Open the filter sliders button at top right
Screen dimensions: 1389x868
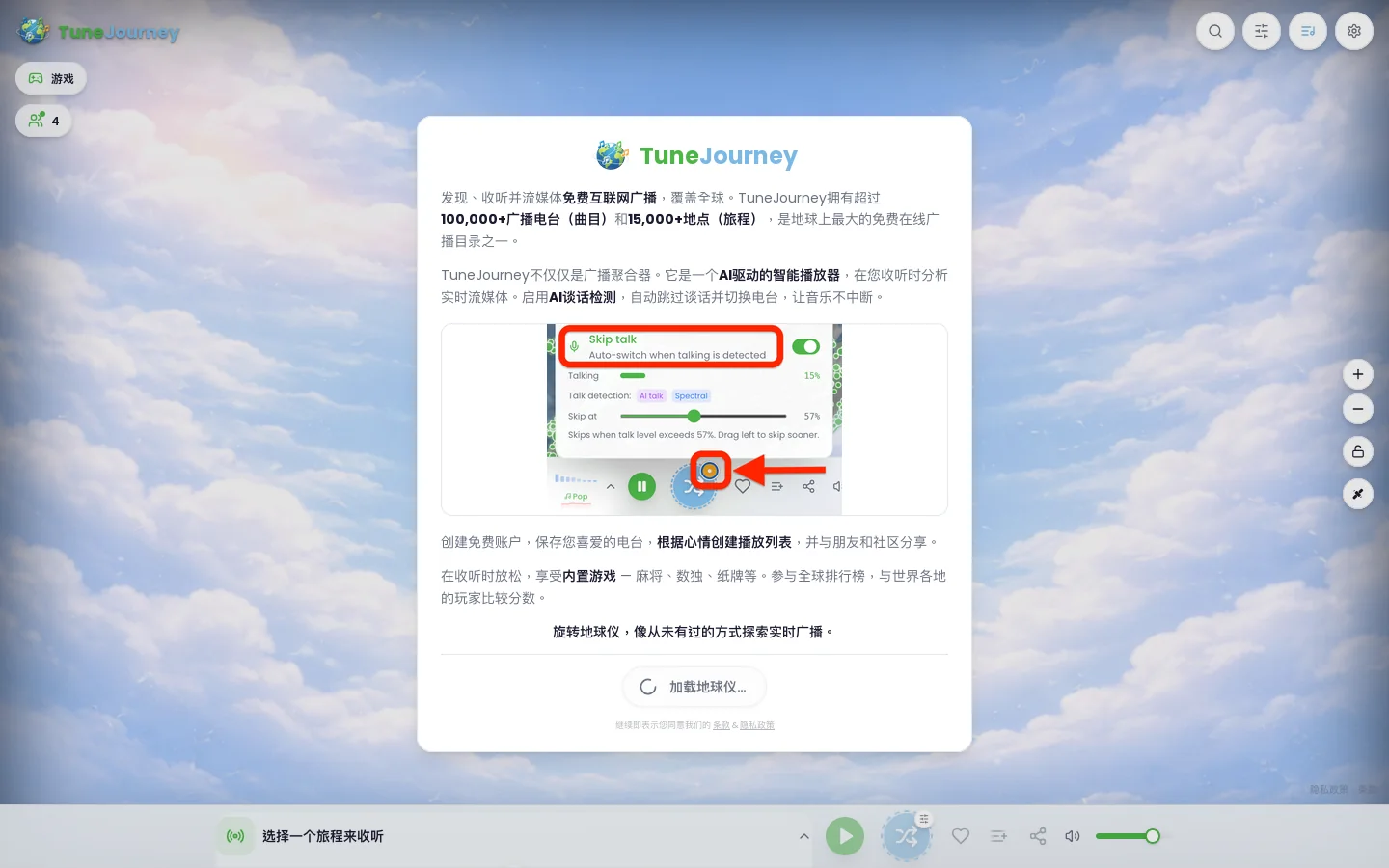pos(1262,31)
